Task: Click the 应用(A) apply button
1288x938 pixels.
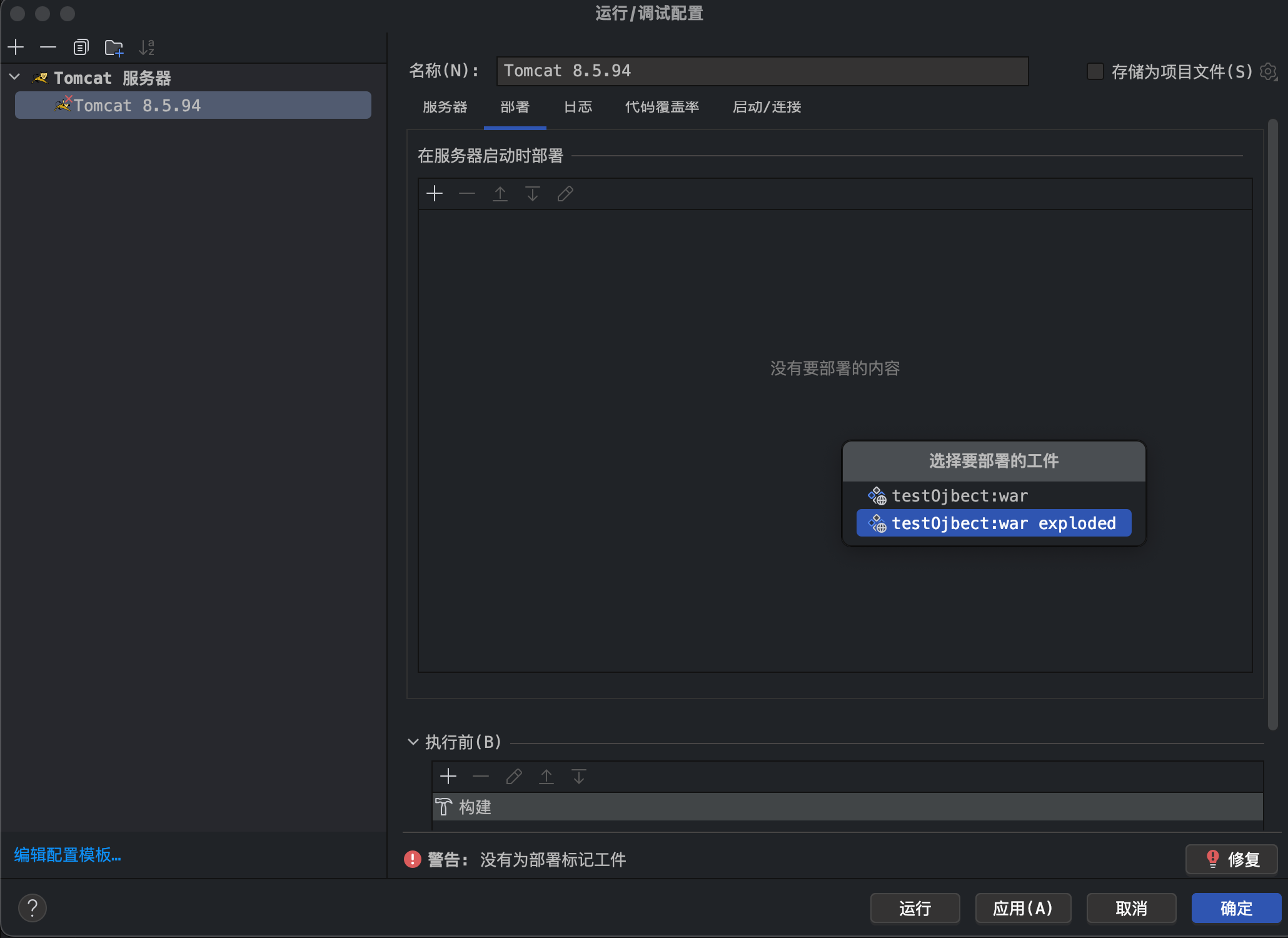Action: click(x=1023, y=908)
